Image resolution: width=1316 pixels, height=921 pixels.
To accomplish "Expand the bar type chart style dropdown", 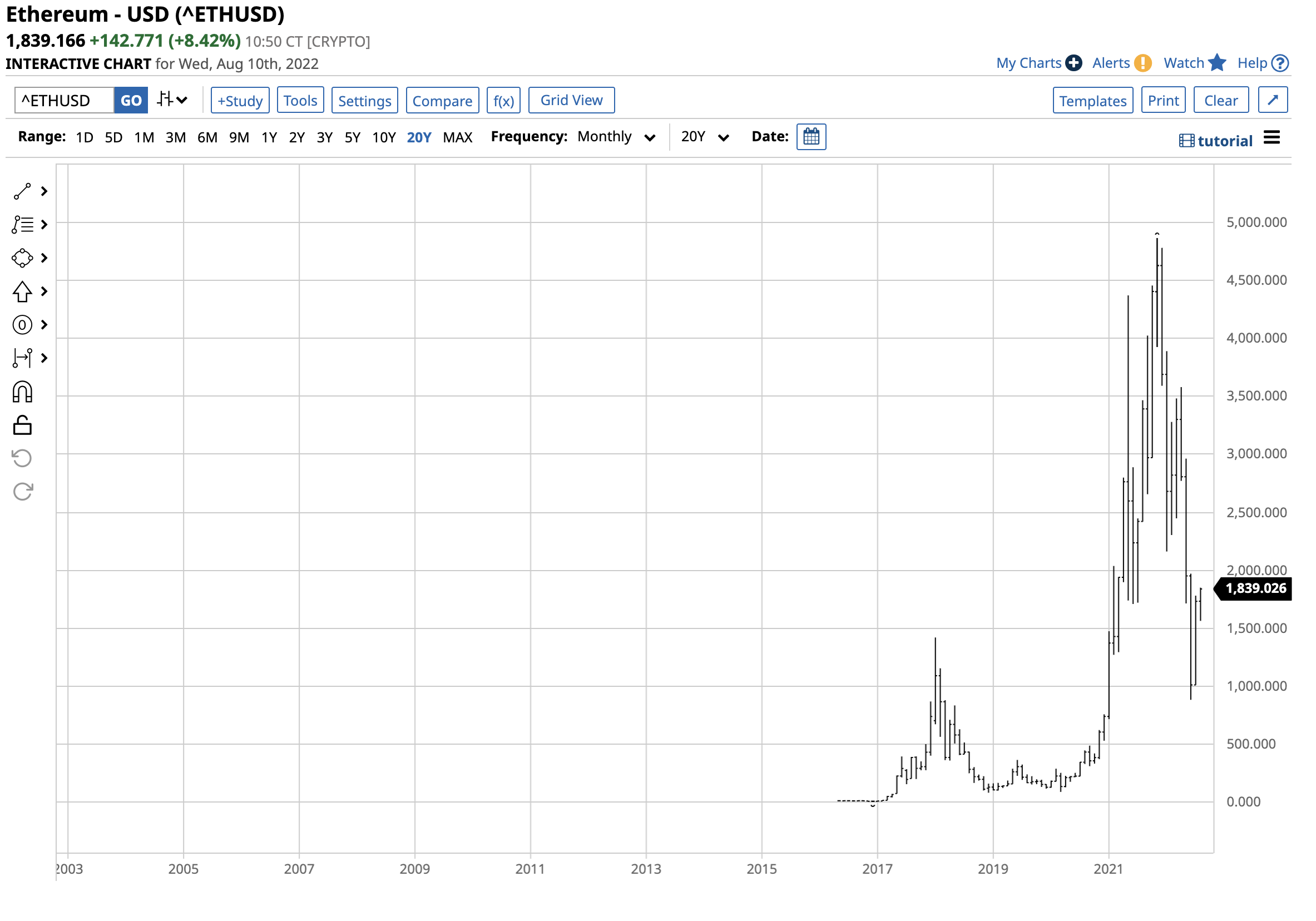I will (x=172, y=100).
